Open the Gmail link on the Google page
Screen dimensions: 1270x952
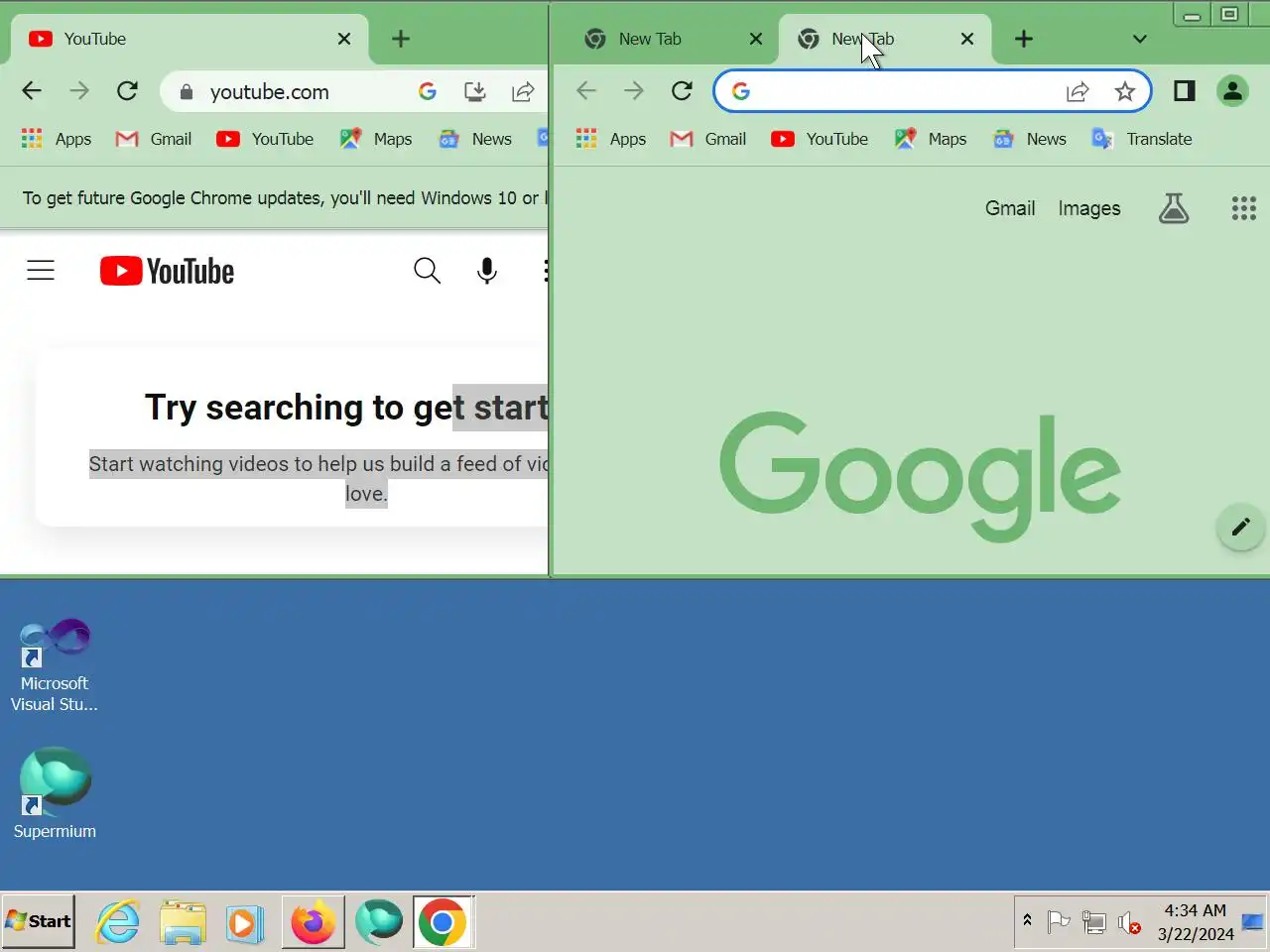pyautogui.click(x=1010, y=208)
